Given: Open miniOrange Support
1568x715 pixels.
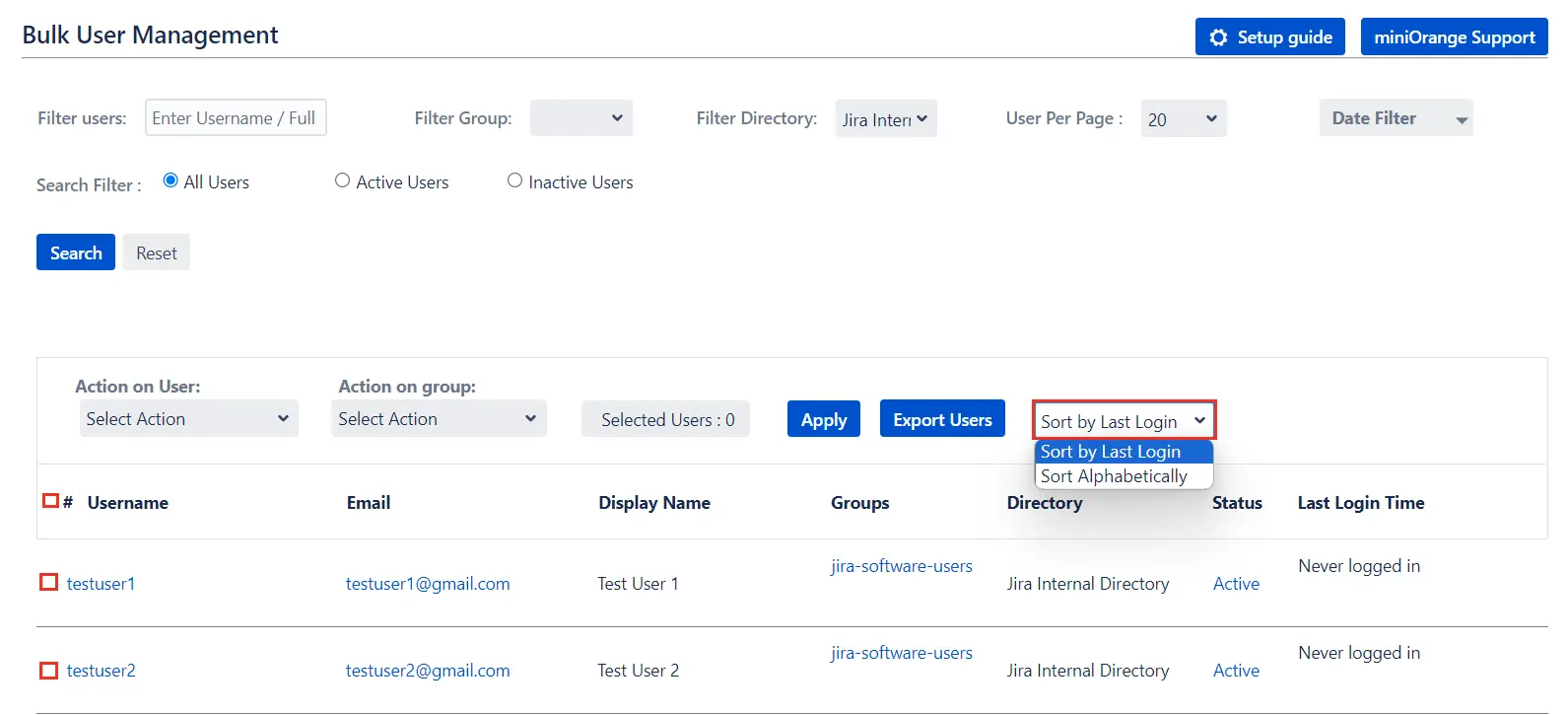Looking at the screenshot, I should point(1454,37).
